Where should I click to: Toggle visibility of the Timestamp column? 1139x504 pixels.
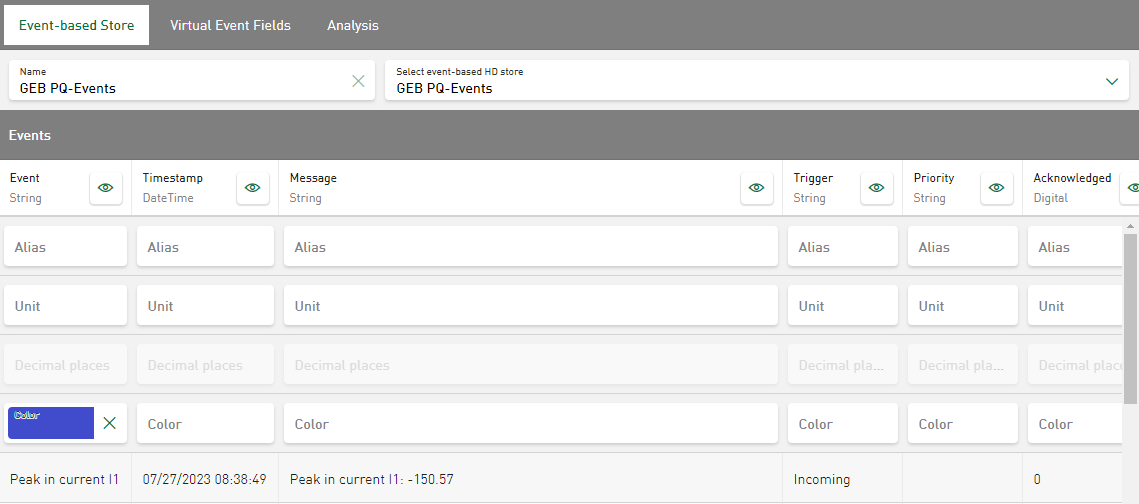(x=252, y=187)
